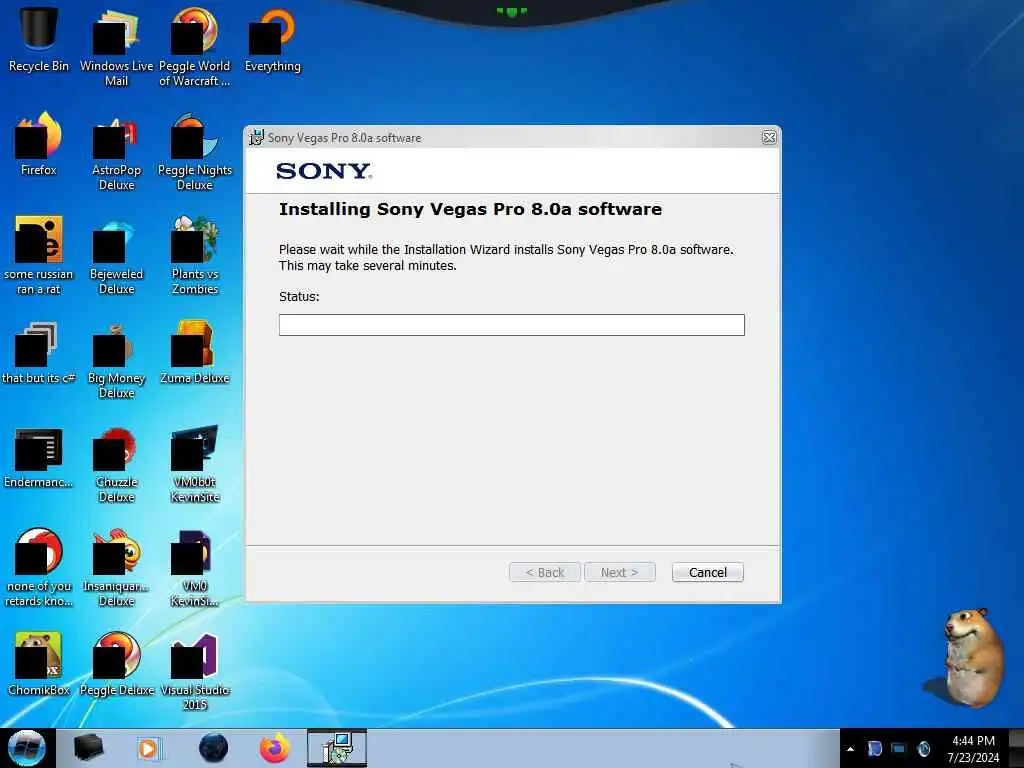Viewport: 1024px width, 768px height.
Task: Open the 'none of you' desktop icon
Action: tap(39, 567)
